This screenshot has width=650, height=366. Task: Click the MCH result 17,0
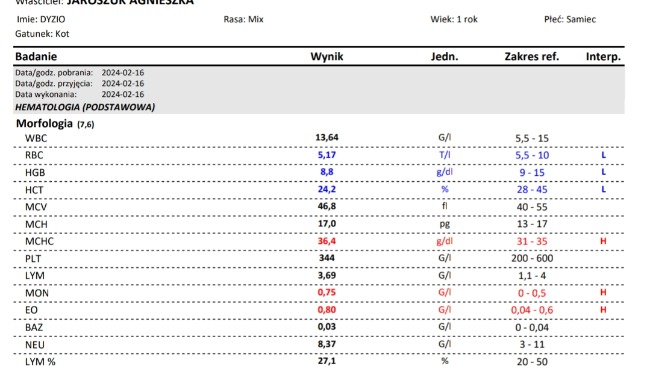click(327, 224)
